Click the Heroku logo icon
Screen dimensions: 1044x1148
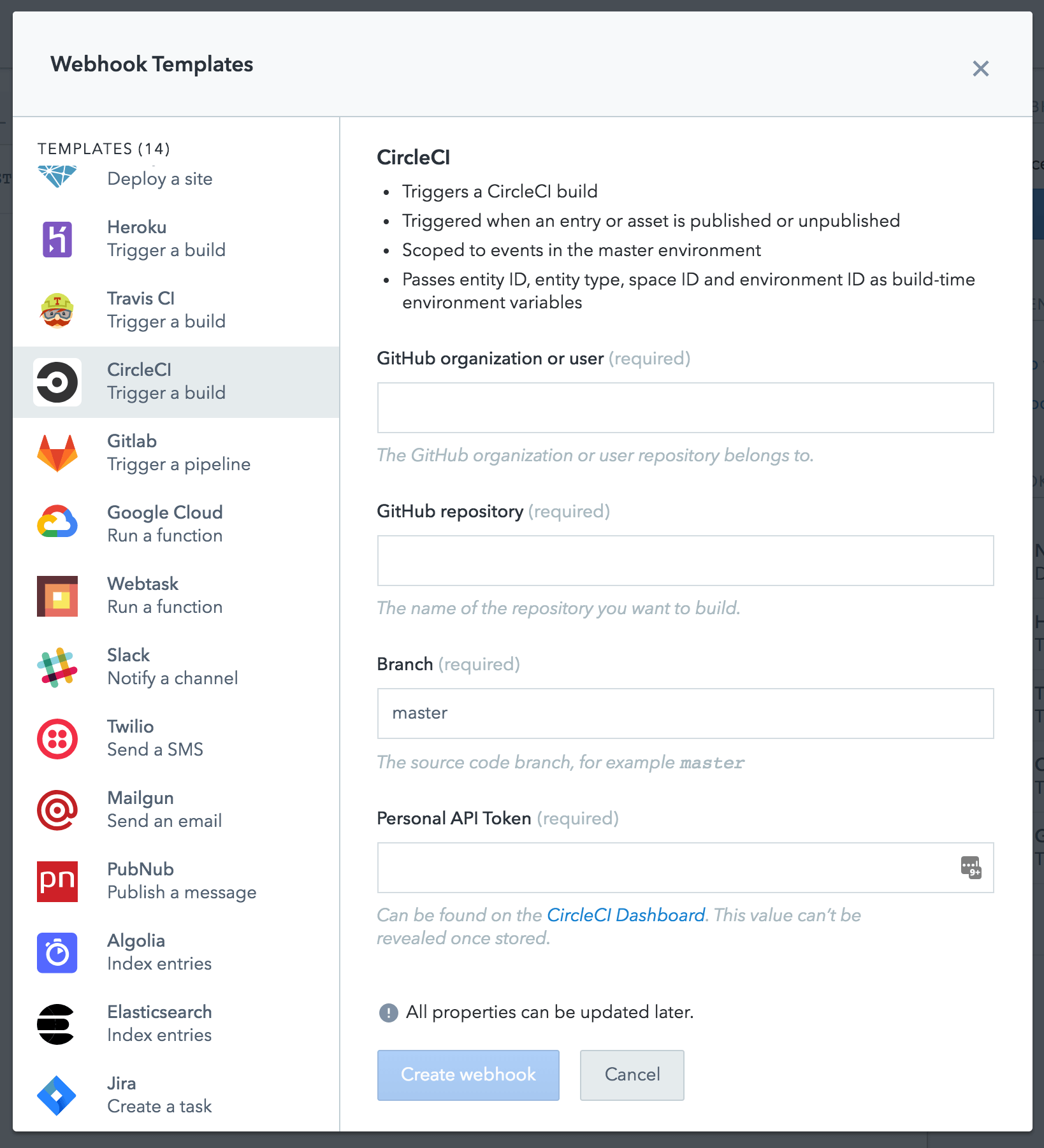pos(57,240)
